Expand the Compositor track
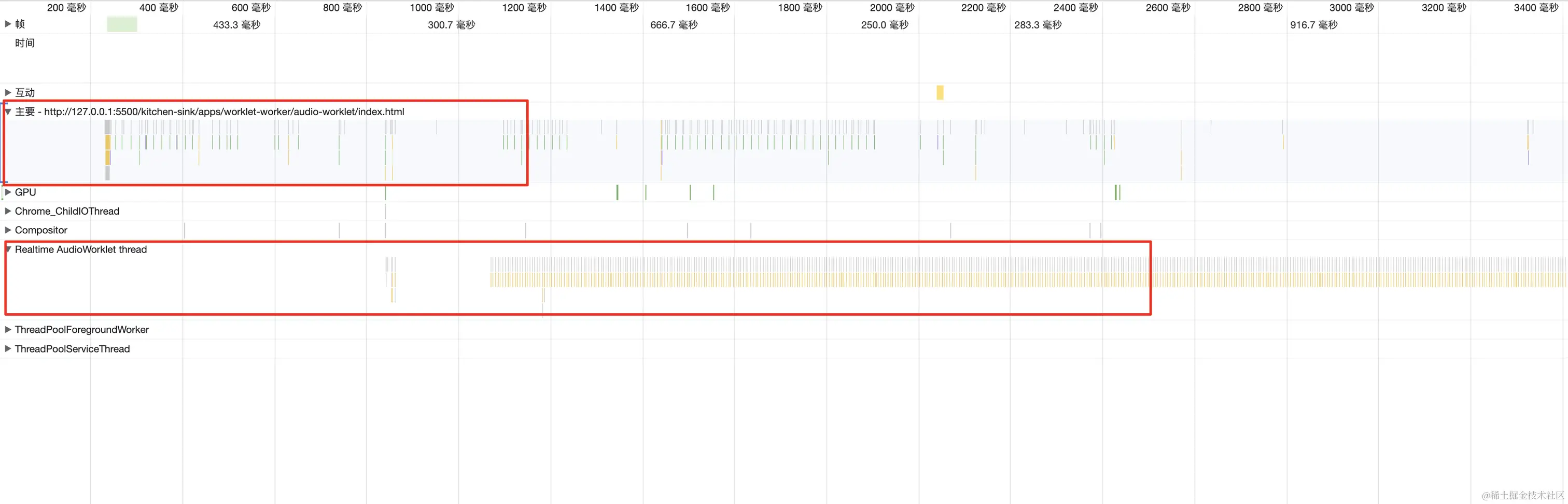Screen dimensions: 1568x504 pyautogui.click(x=8, y=230)
